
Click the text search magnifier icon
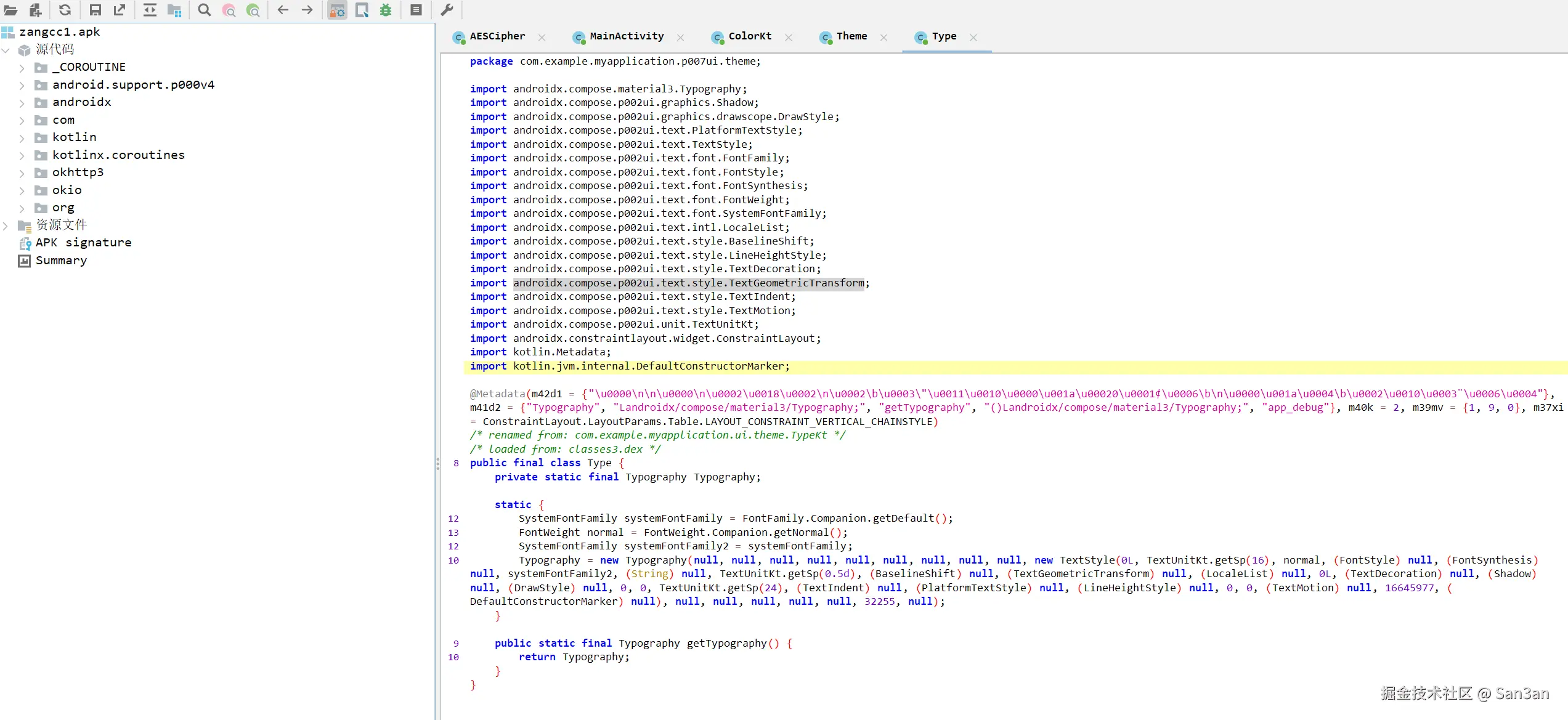(x=205, y=10)
